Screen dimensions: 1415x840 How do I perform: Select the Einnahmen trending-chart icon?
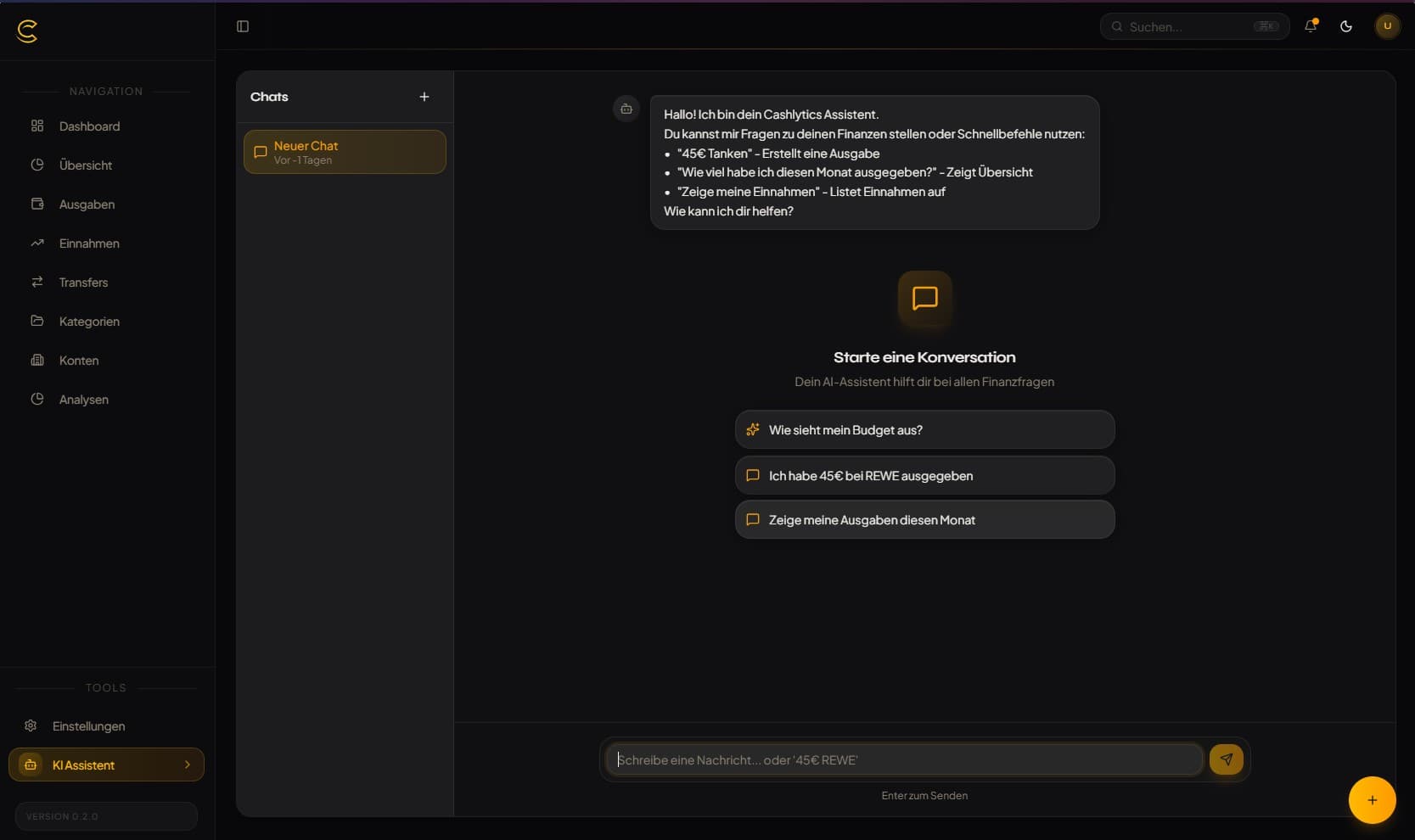pos(37,243)
